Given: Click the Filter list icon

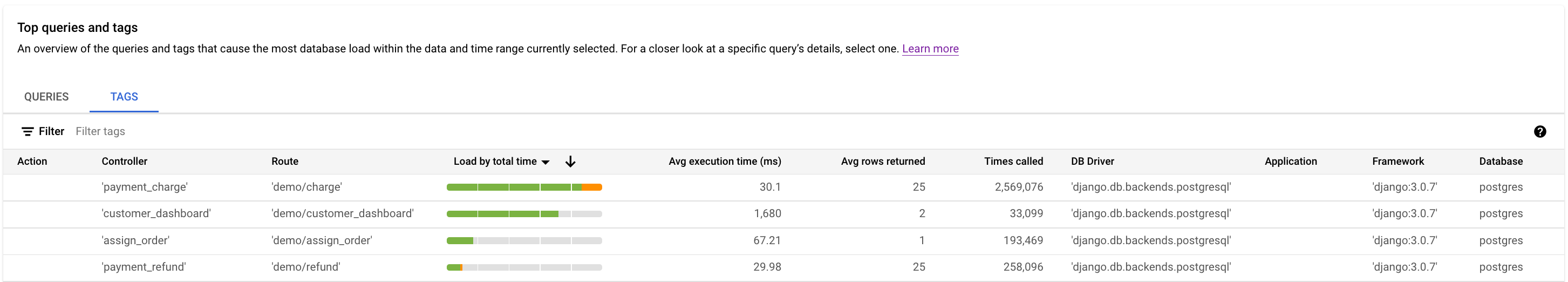Looking at the screenshot, I should click(x=28, y=132).
